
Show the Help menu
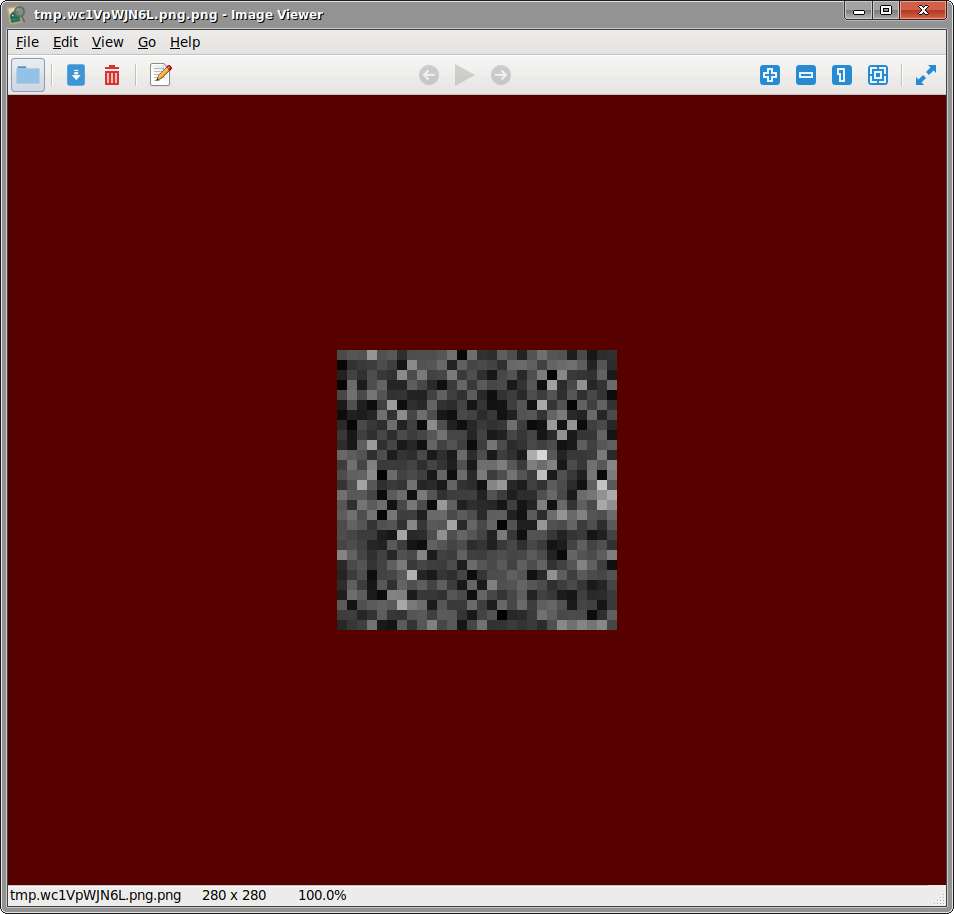[x=185, y=42]
